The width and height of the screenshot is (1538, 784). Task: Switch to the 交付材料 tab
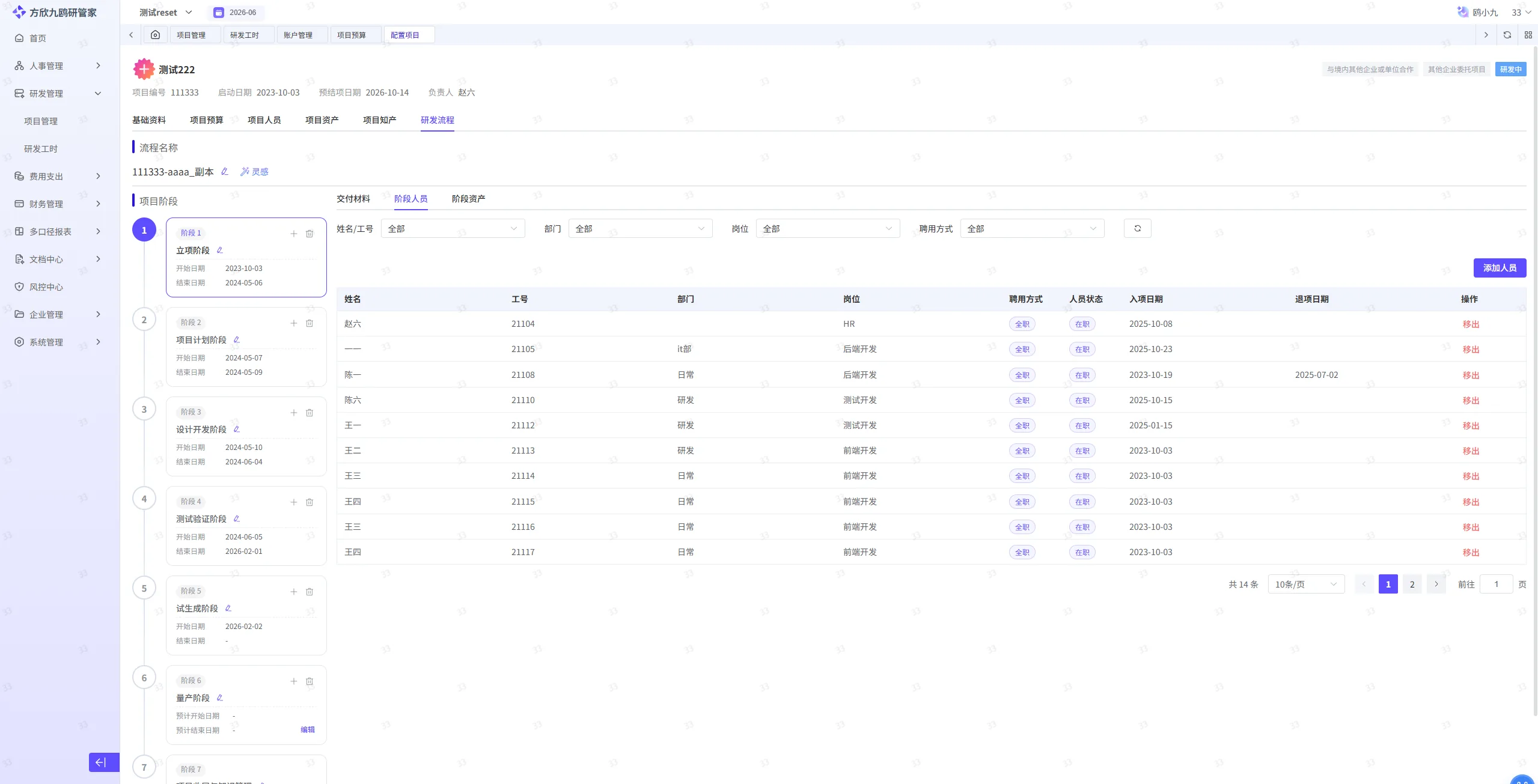point(353,199)
